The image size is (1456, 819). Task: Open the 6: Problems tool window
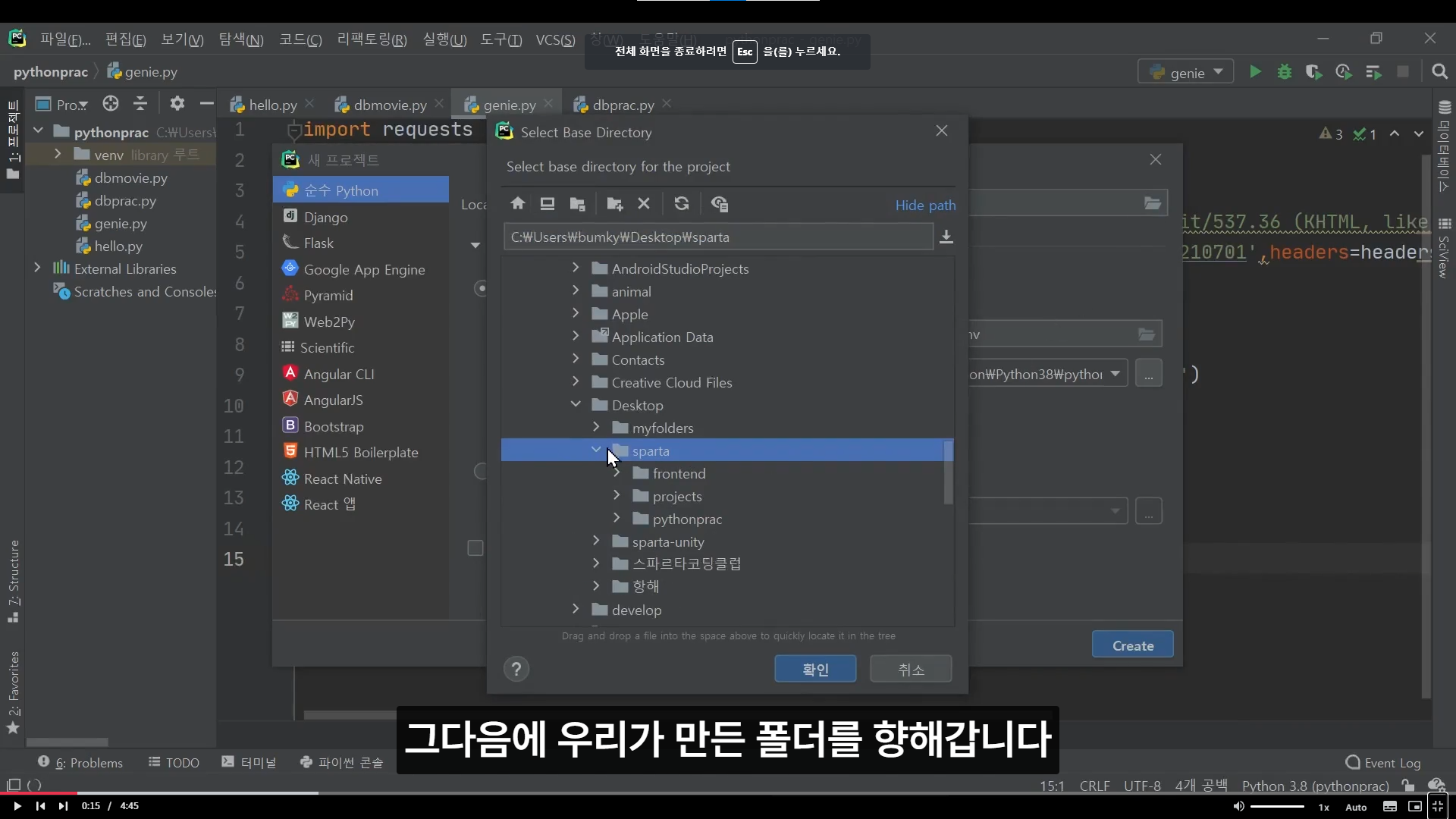[x=80, y=762]
